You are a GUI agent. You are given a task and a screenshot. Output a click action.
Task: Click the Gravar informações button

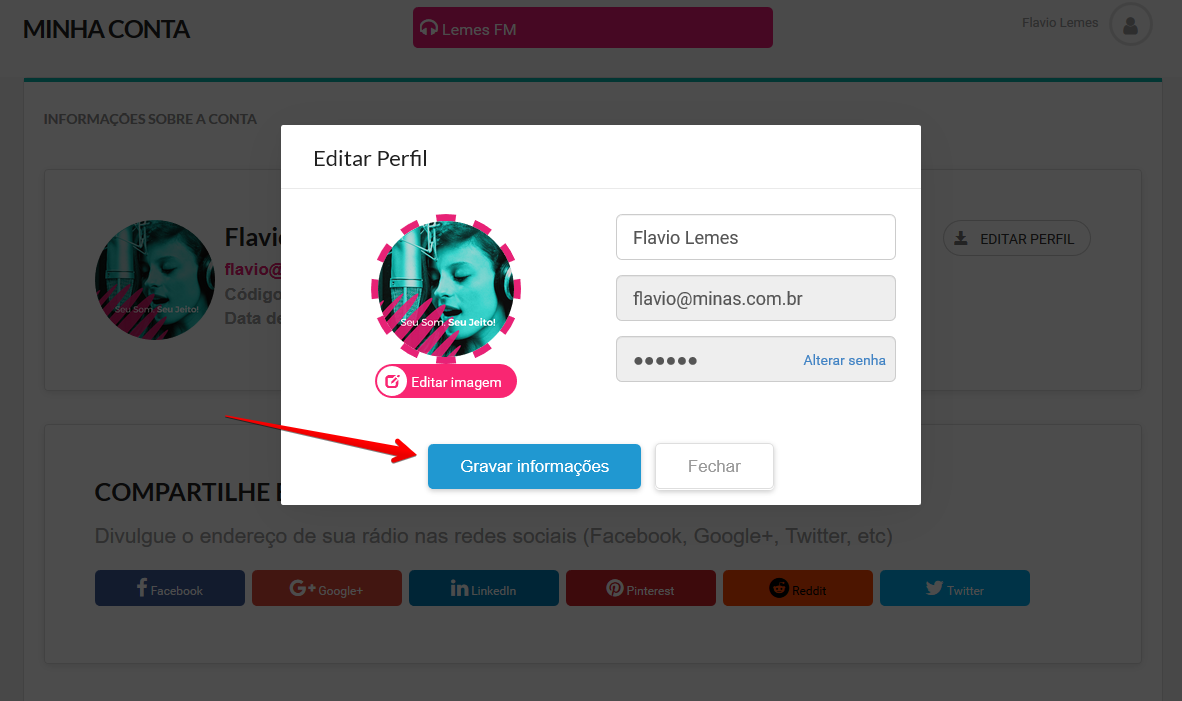pos(534,467)
